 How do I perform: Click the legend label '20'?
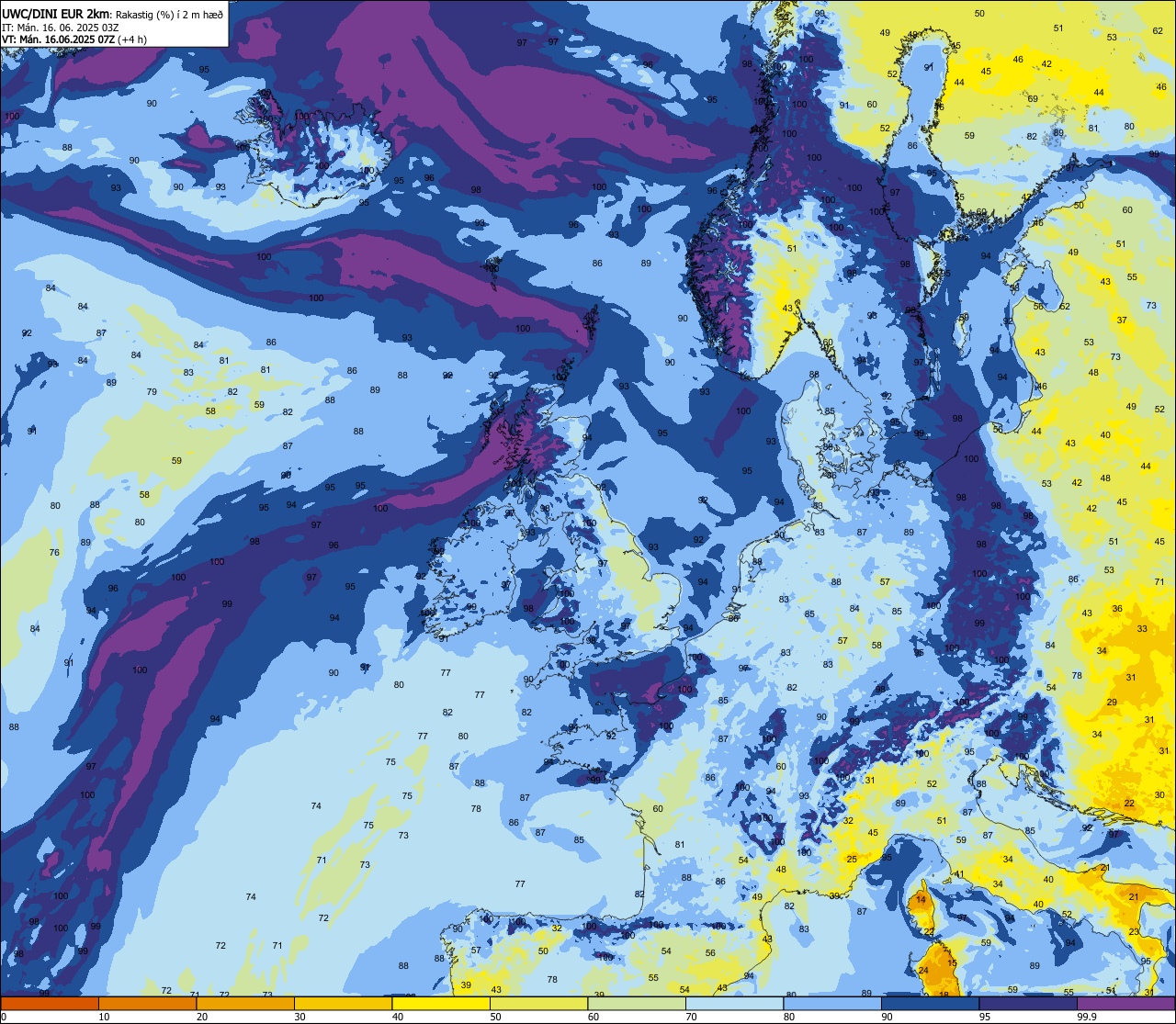click(x=202, y=1017)
